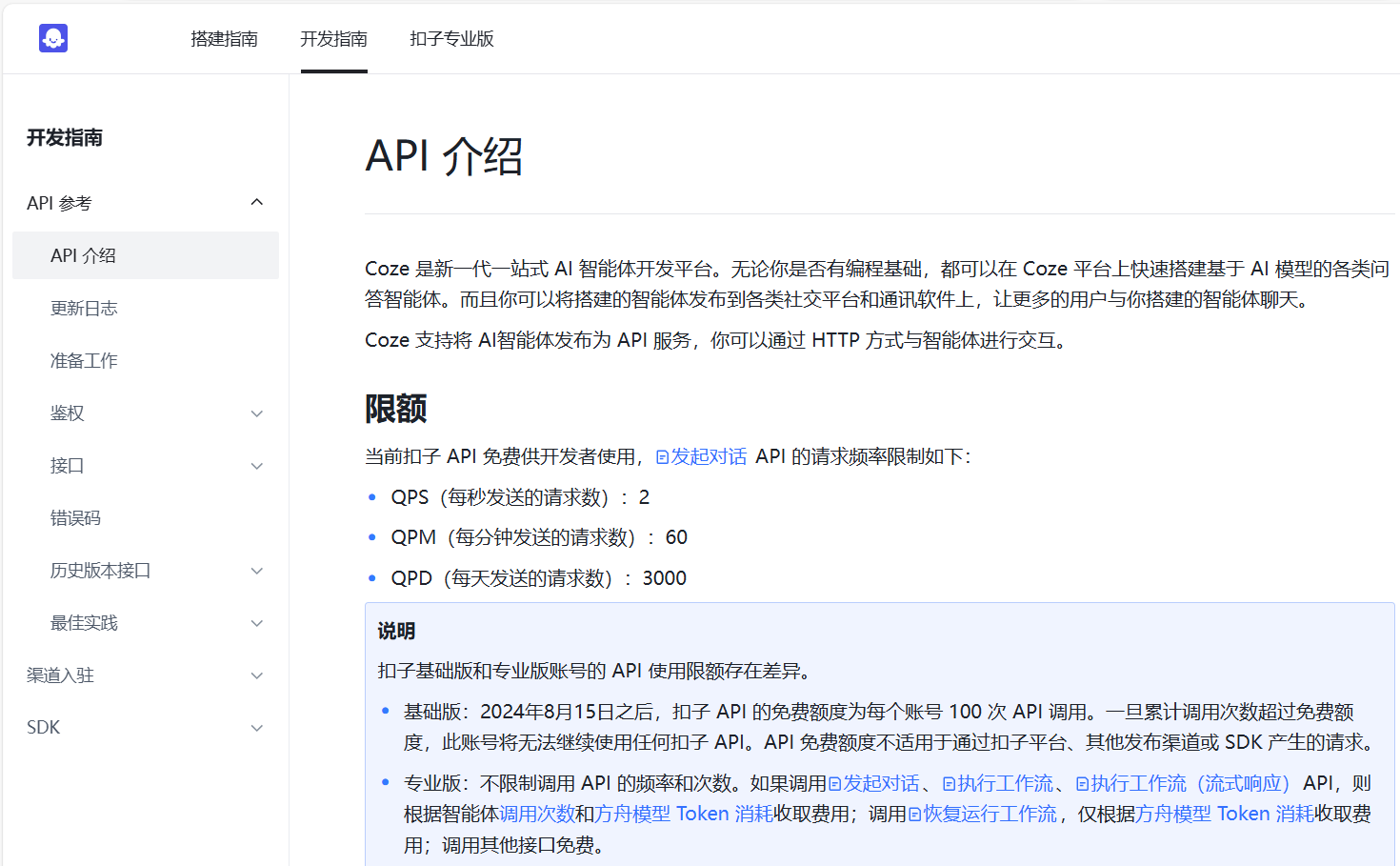The width and height of the screenshot is (1400, 866).
Task: Open 发起对话 link in 限额 section
Action: [x=709, y=456]
